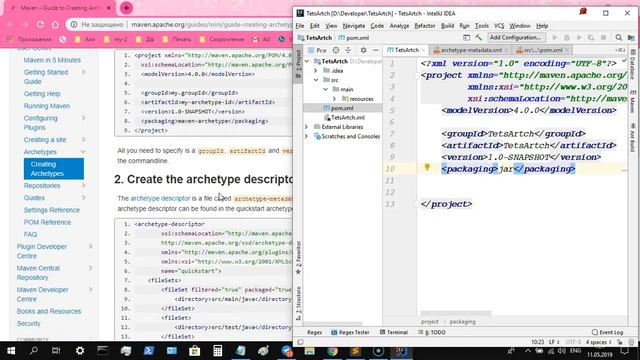Click packaging breadcrumb under editor
This screenshot has height=360, width=640.
tap(462, 322)
